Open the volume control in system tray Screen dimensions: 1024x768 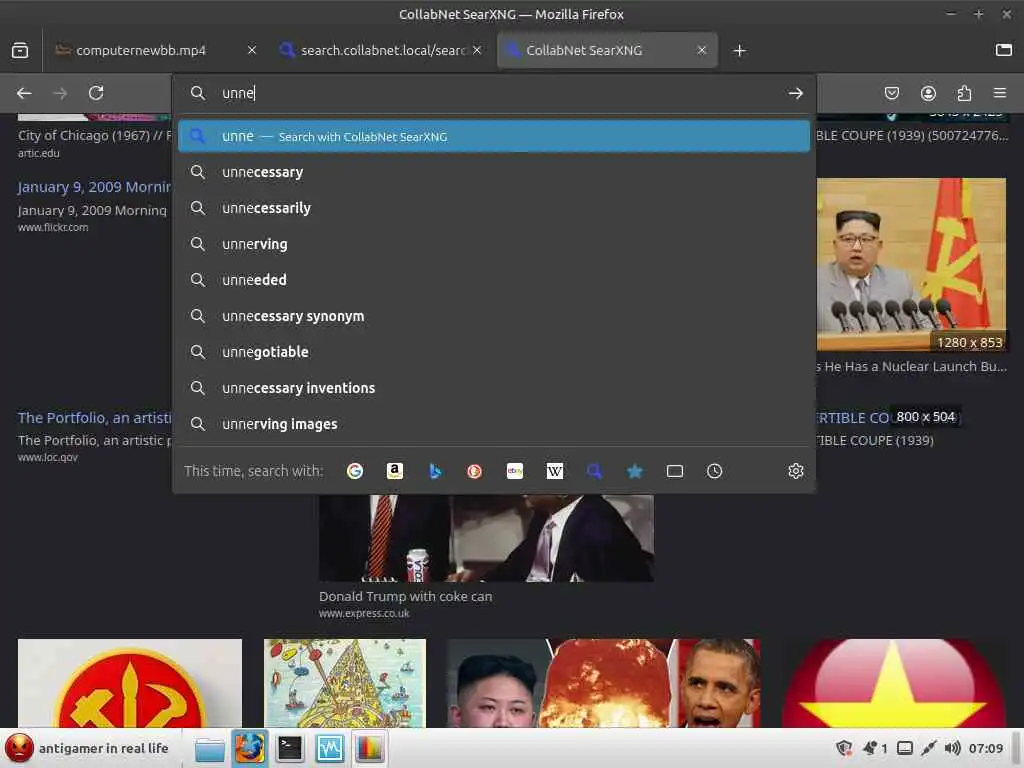tap(952, 748)
